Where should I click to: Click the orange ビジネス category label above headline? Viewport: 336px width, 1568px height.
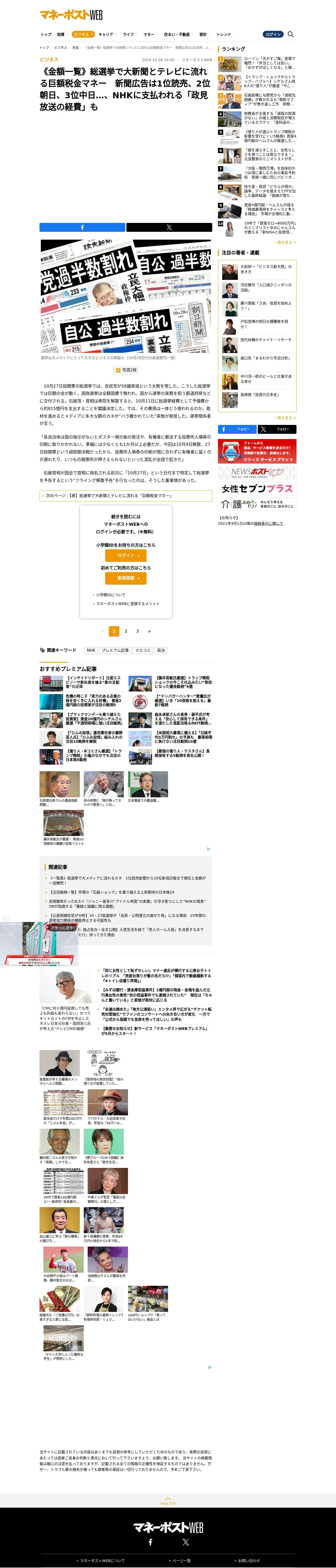point(49,60)
